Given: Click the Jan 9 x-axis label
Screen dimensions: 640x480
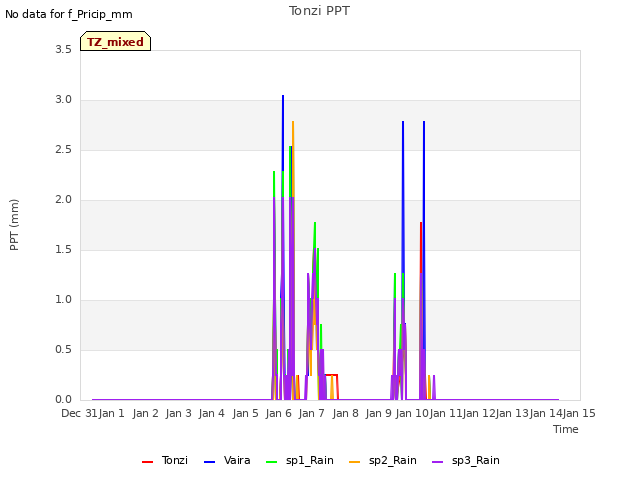Looking at the screenshot, I should [x=378, y=413].
